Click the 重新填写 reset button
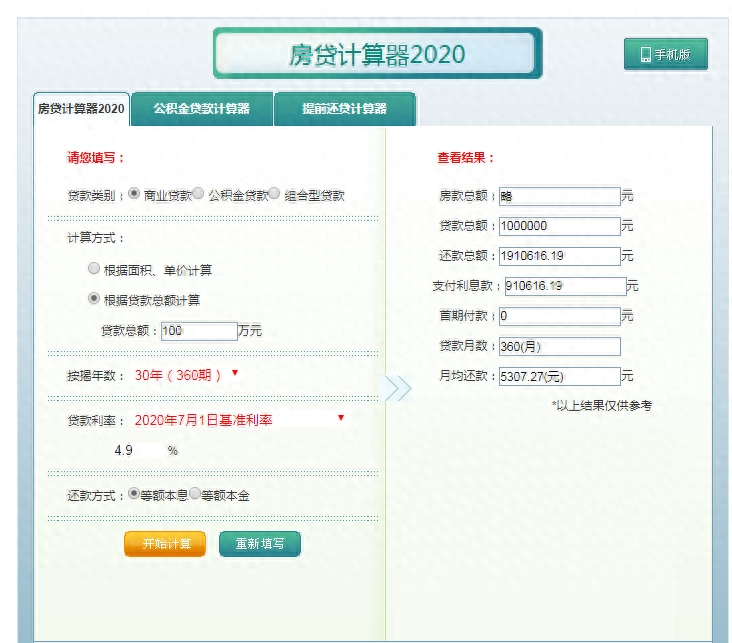 pos(260,544)
